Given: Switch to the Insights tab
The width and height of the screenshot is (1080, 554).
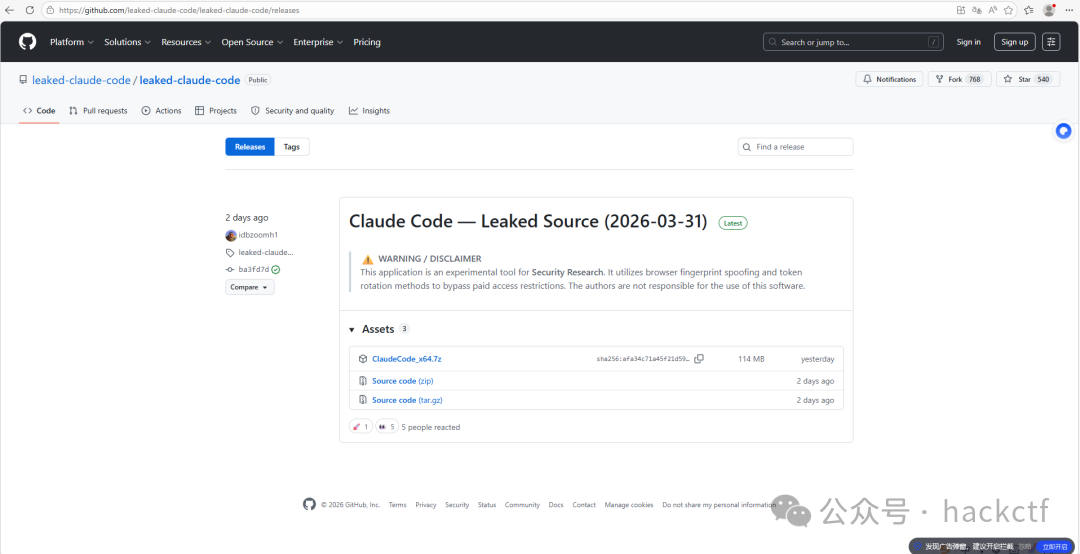Looking at the screenshot, I should [x=369, y=111].
